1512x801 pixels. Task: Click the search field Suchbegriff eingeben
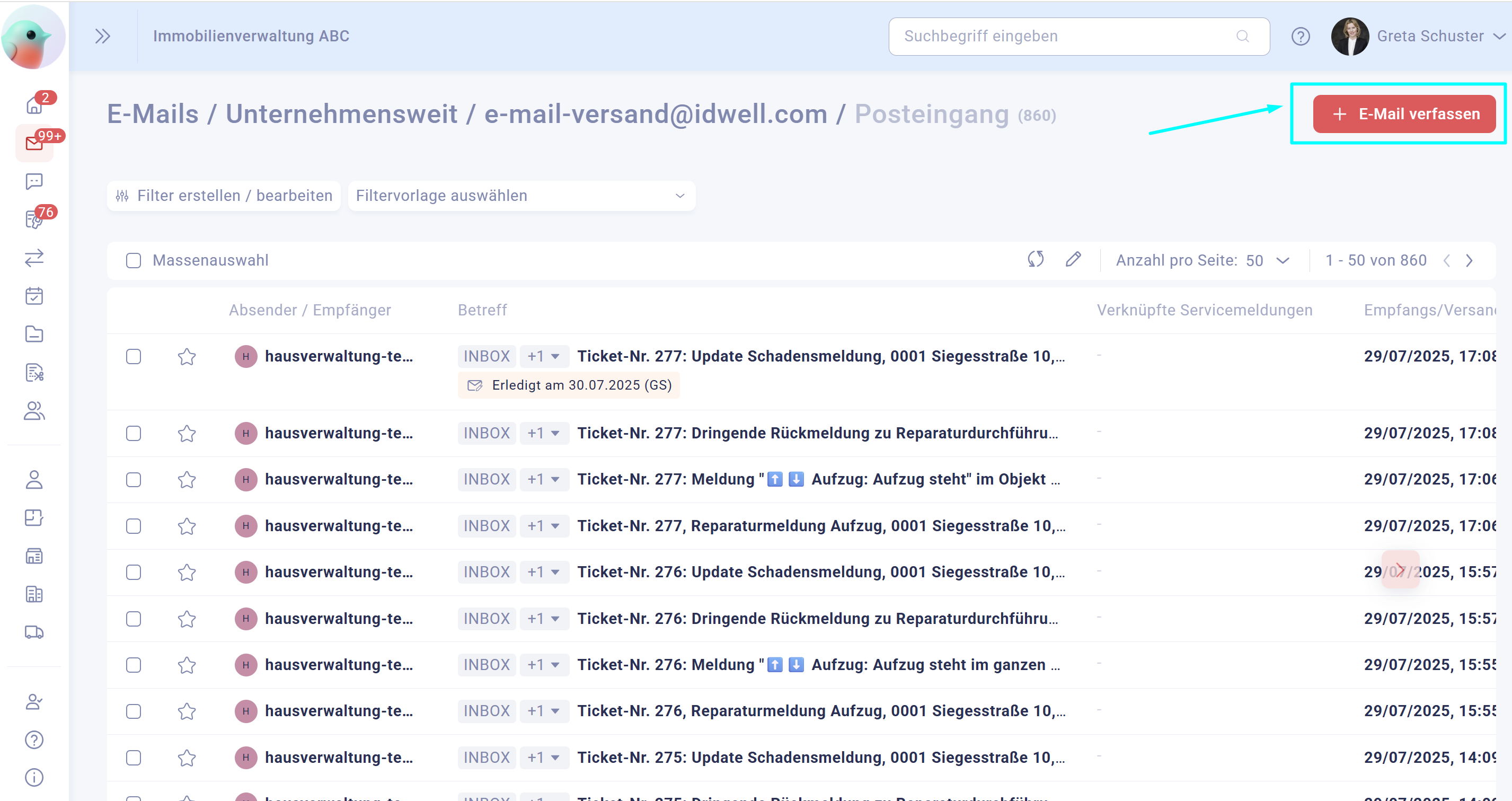[x=1079, y=37]
